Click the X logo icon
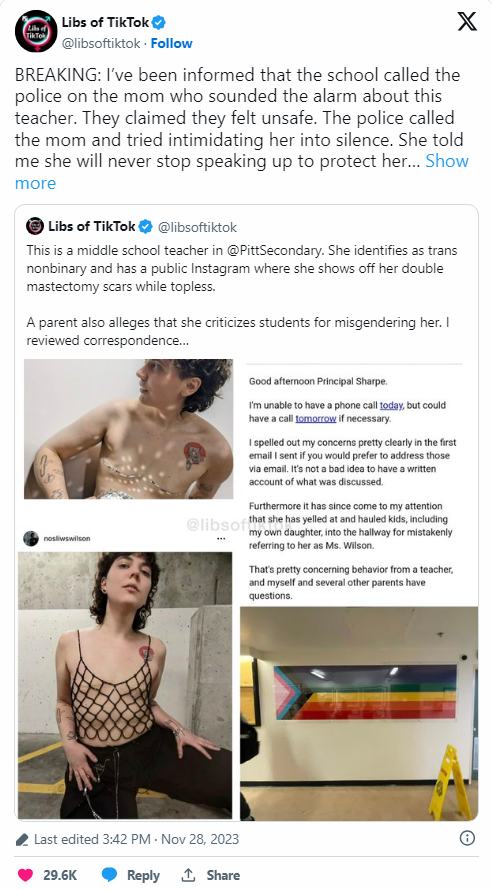 [x=467, y=22]
